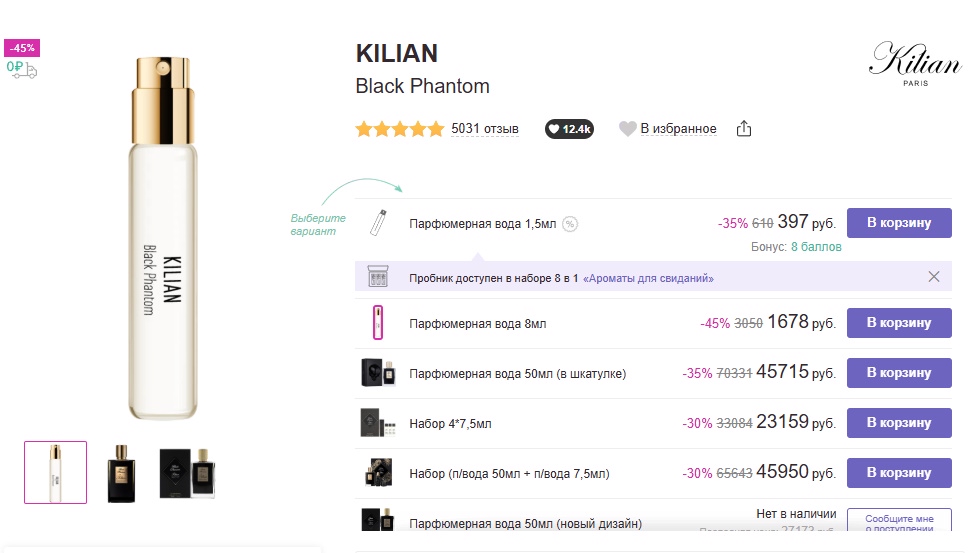Click the 8-in-1 sample set icon
The width and height of the screenshot is (980, 553).
click(378, 276)
